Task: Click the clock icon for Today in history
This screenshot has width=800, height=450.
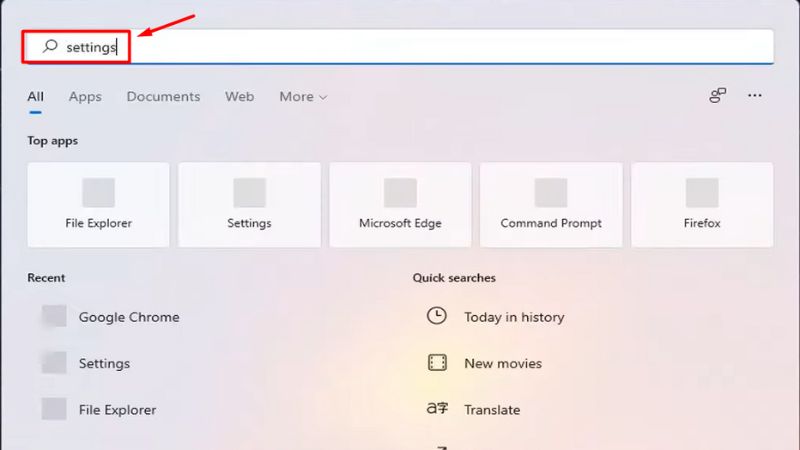Action: tap(437, 316)
